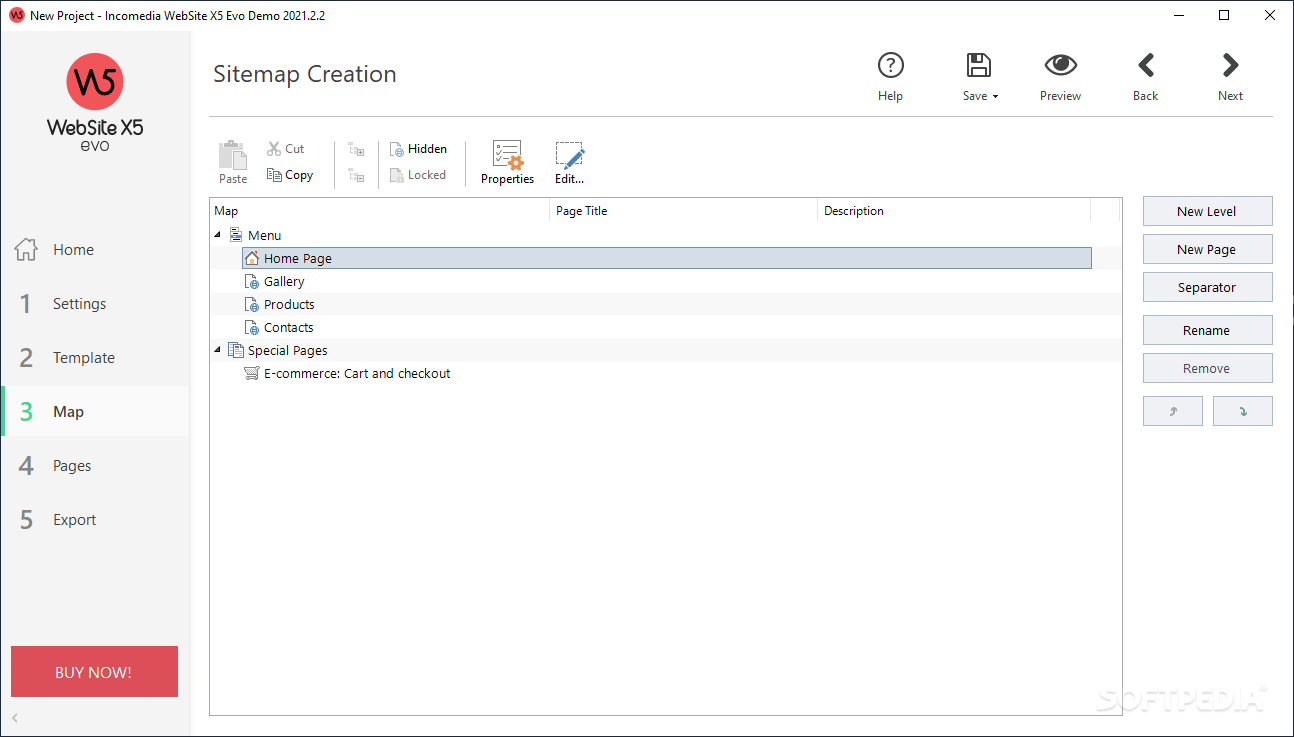
Task: Cut the selected page with scissors icon
Action: pyautogui.click(x=274, y=149)
